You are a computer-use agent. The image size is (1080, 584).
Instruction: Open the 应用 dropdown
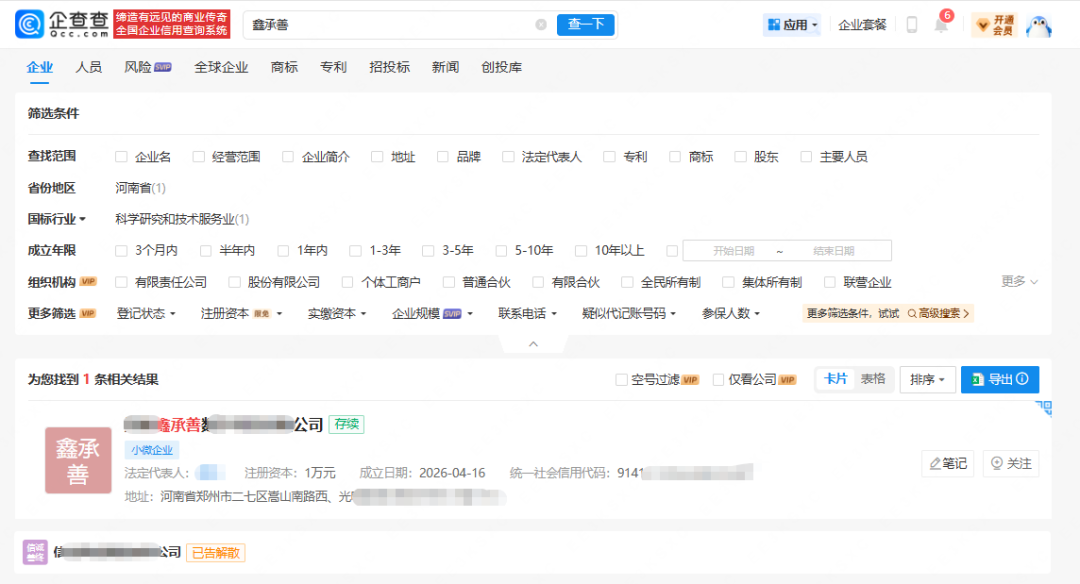coord(792,25)
